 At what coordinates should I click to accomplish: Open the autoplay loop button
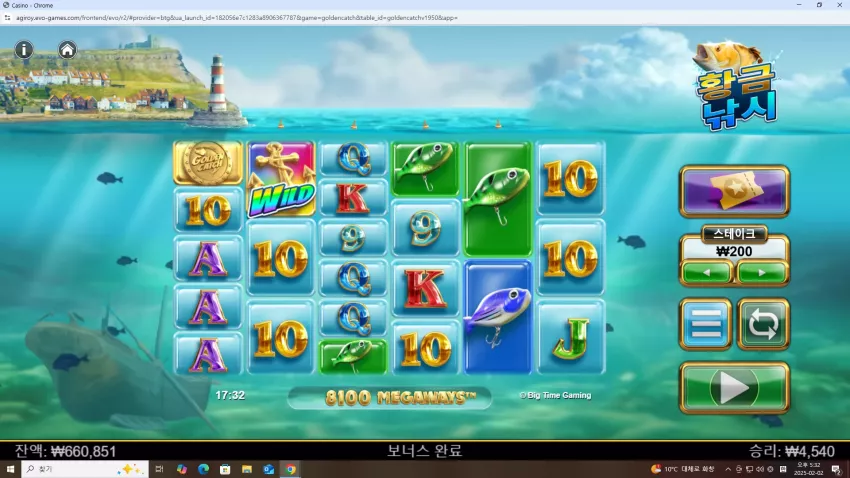tap(763, 324)
